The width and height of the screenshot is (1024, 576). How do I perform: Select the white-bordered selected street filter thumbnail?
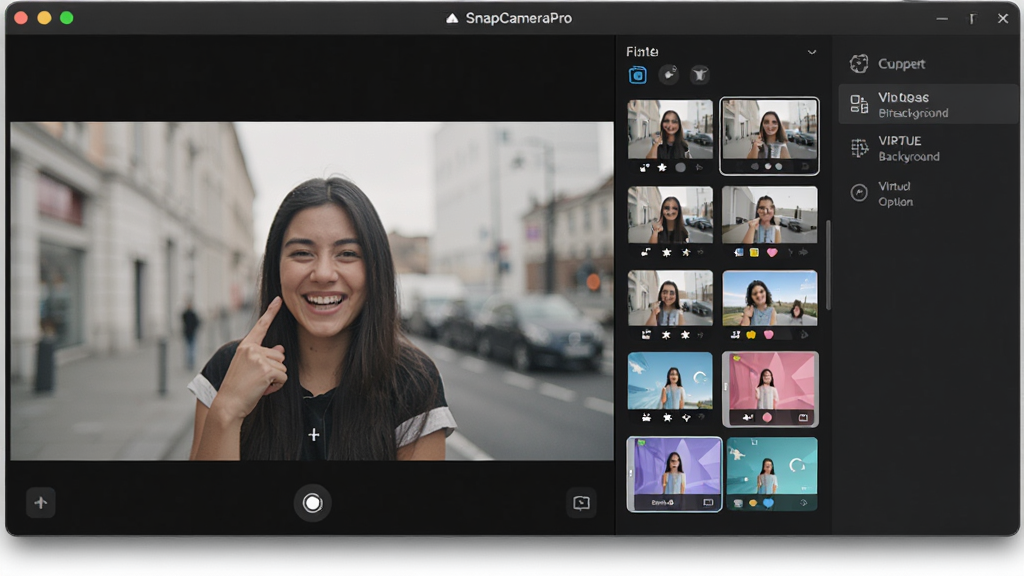point(769,136)
